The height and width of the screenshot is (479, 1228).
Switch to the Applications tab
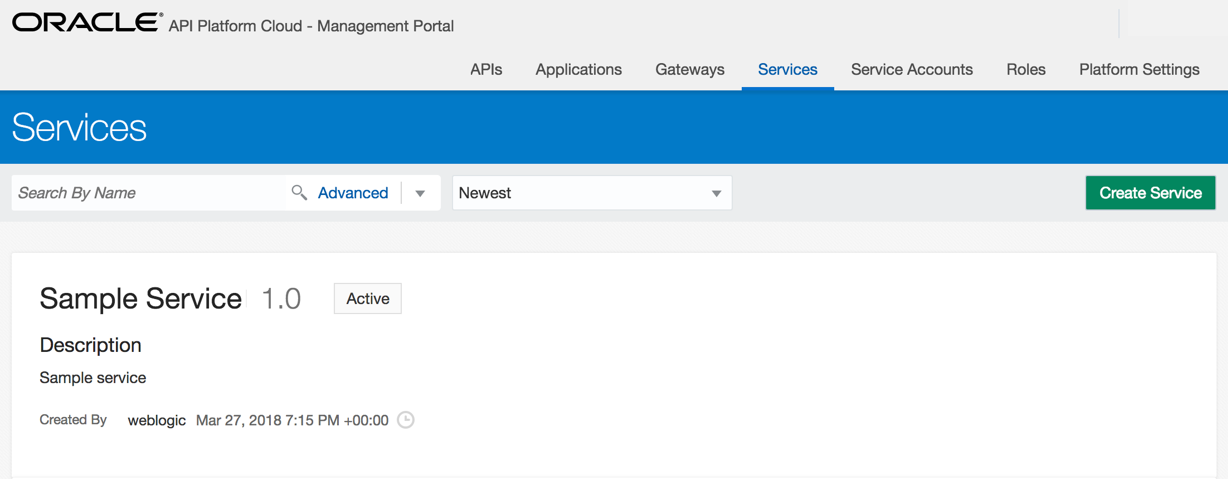pos(578,69)
